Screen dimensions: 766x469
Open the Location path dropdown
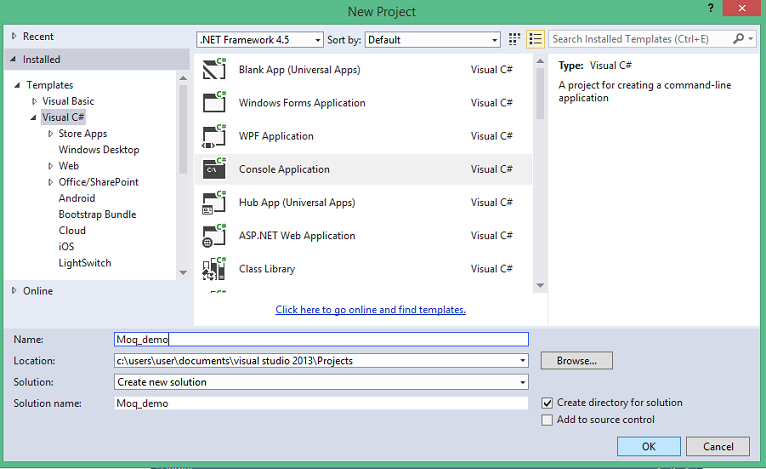[522, 361]
